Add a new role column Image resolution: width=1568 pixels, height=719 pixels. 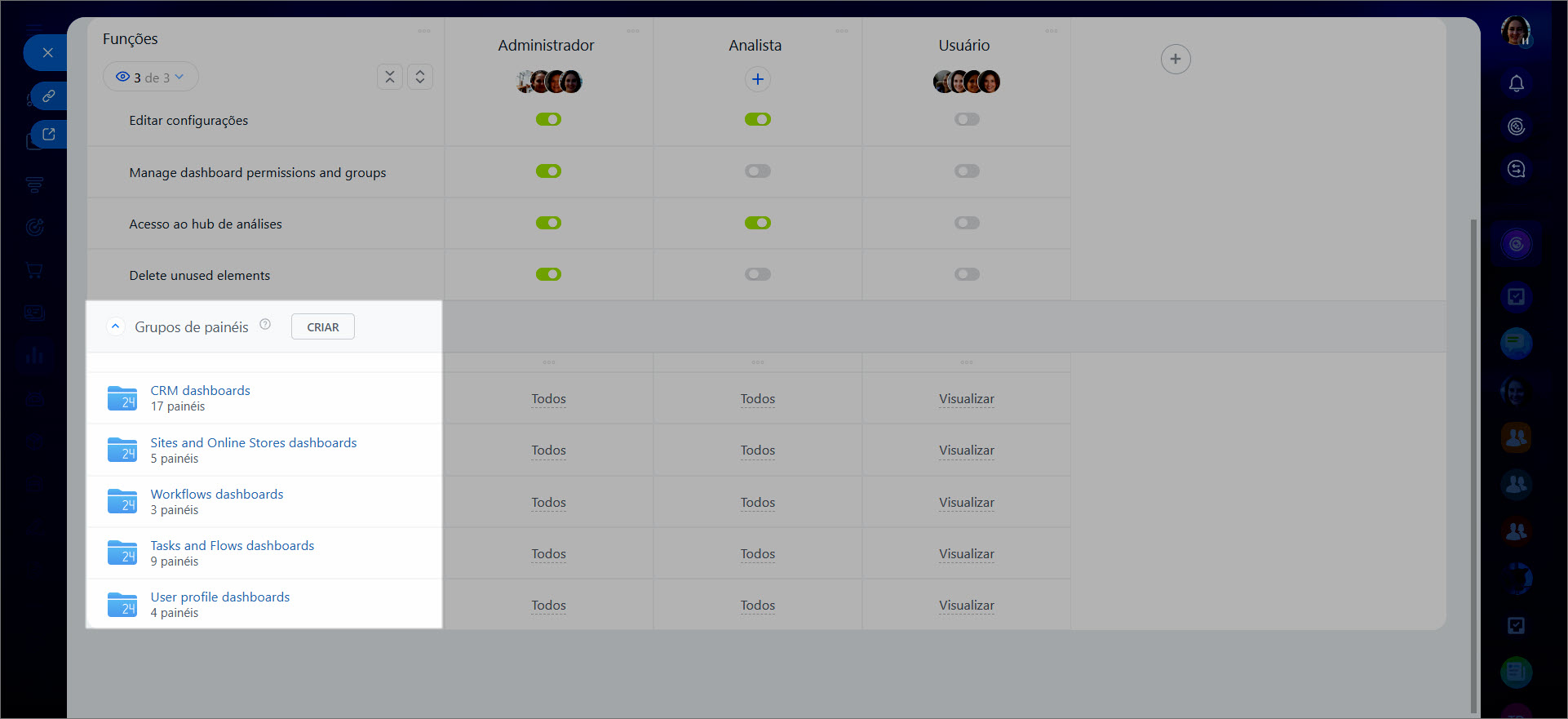pos(1175,59)
